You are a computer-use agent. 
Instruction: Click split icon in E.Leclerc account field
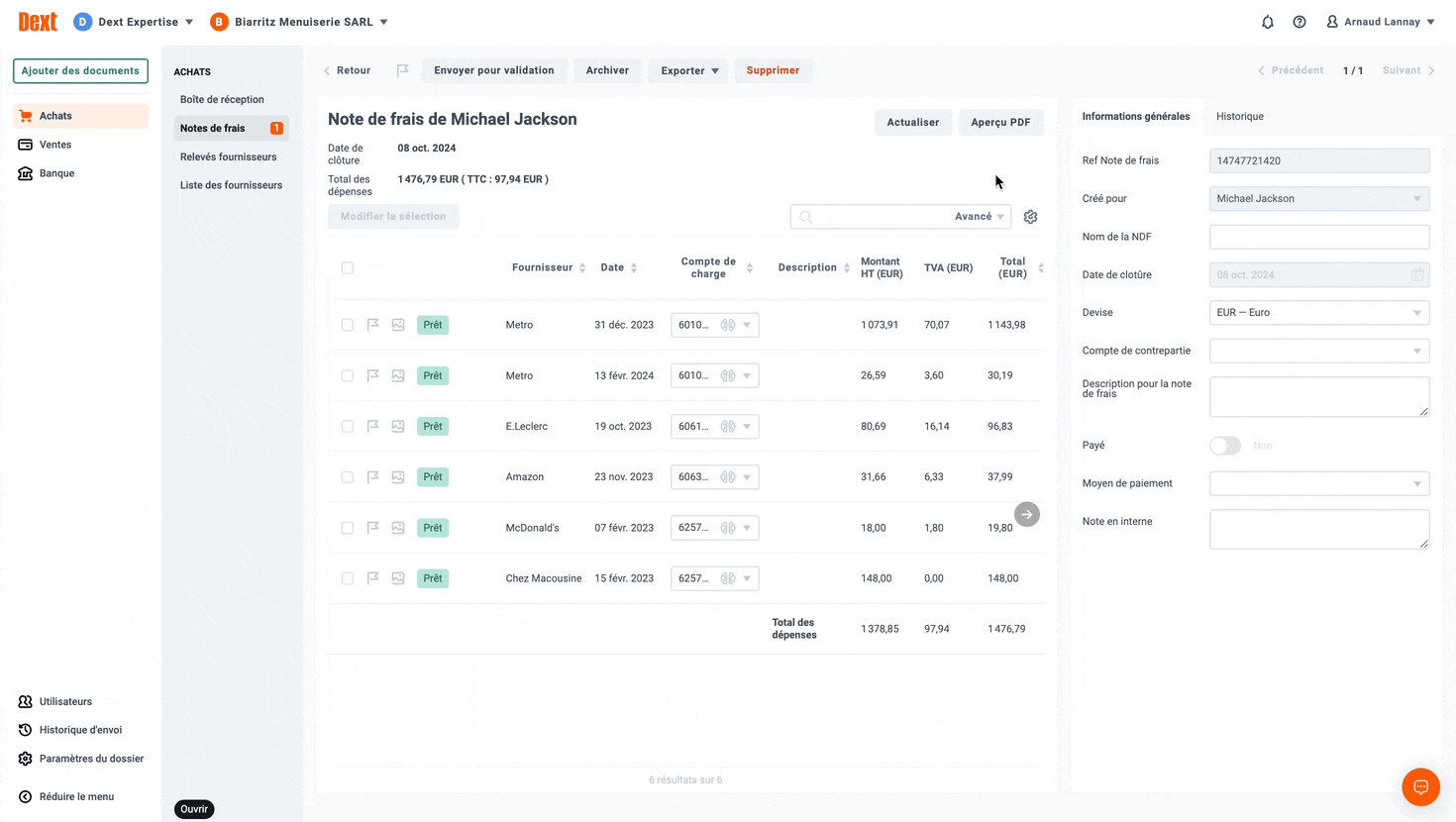tap(728, 426)
